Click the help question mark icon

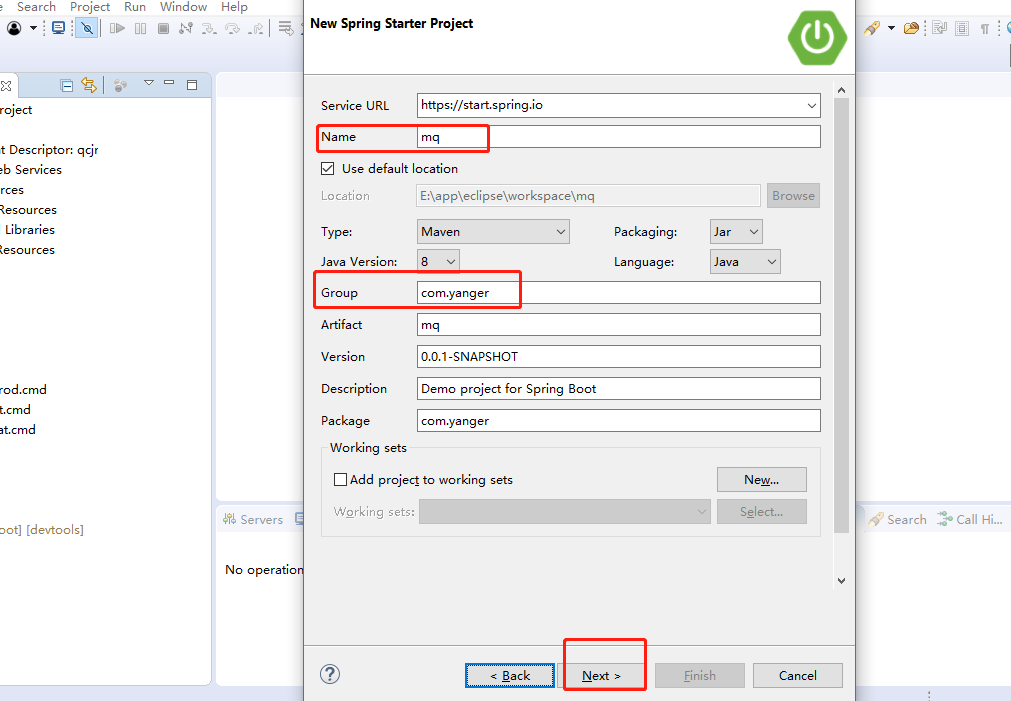click(330, 674)
